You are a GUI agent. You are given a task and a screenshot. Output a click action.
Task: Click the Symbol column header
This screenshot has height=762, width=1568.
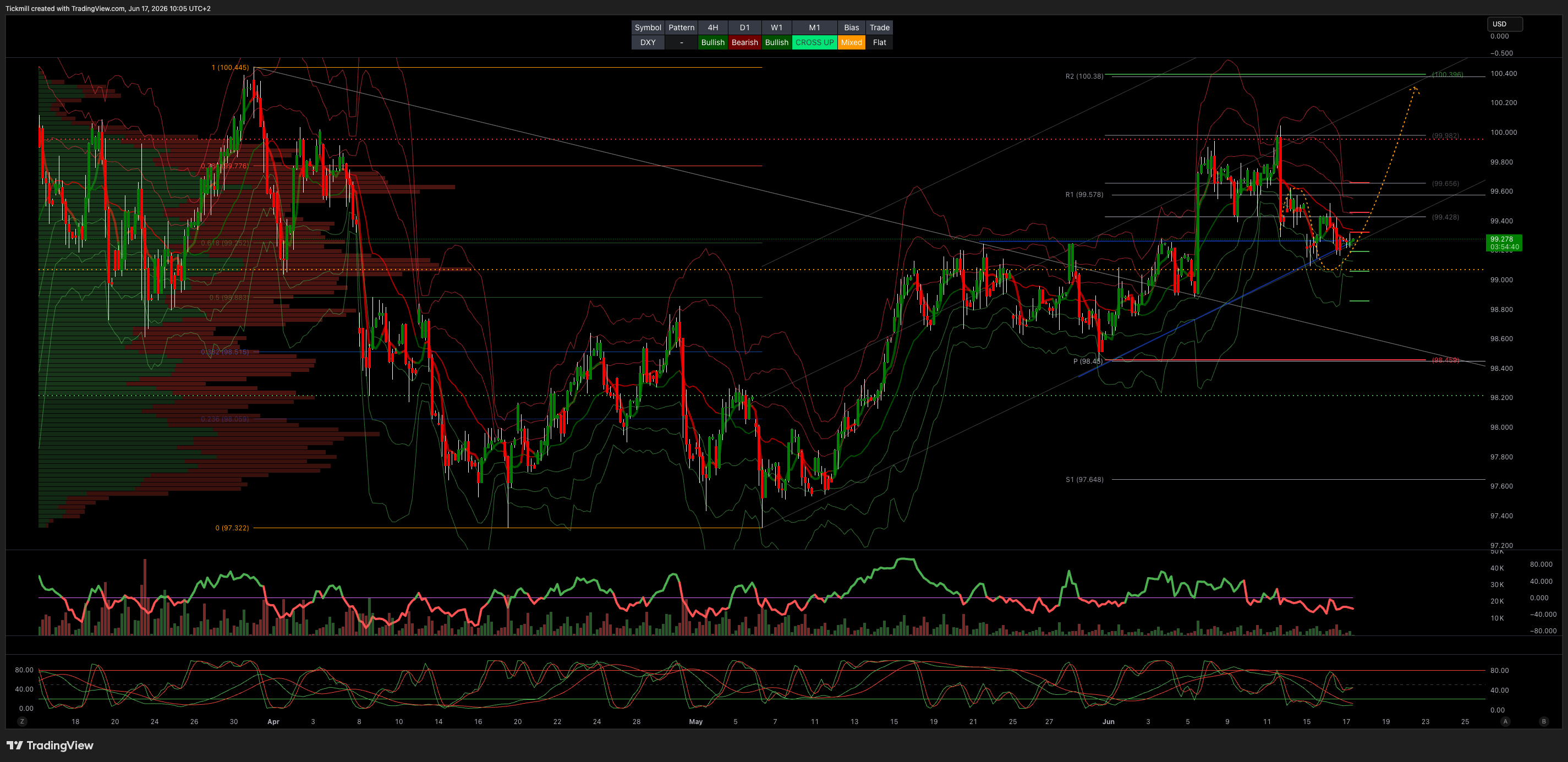tap(648, 28)
